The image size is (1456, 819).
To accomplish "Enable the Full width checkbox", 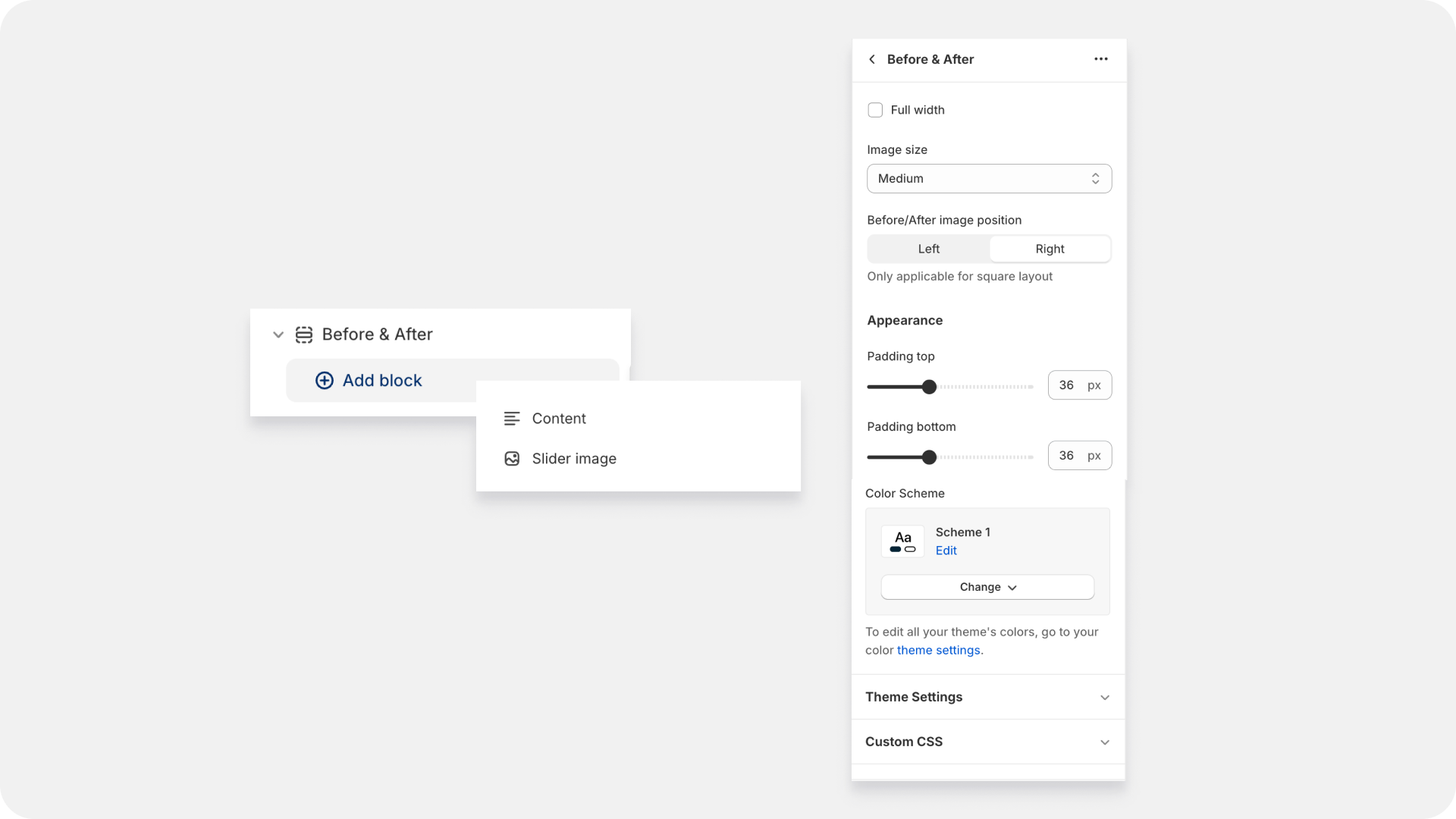I will click(875, 110).
